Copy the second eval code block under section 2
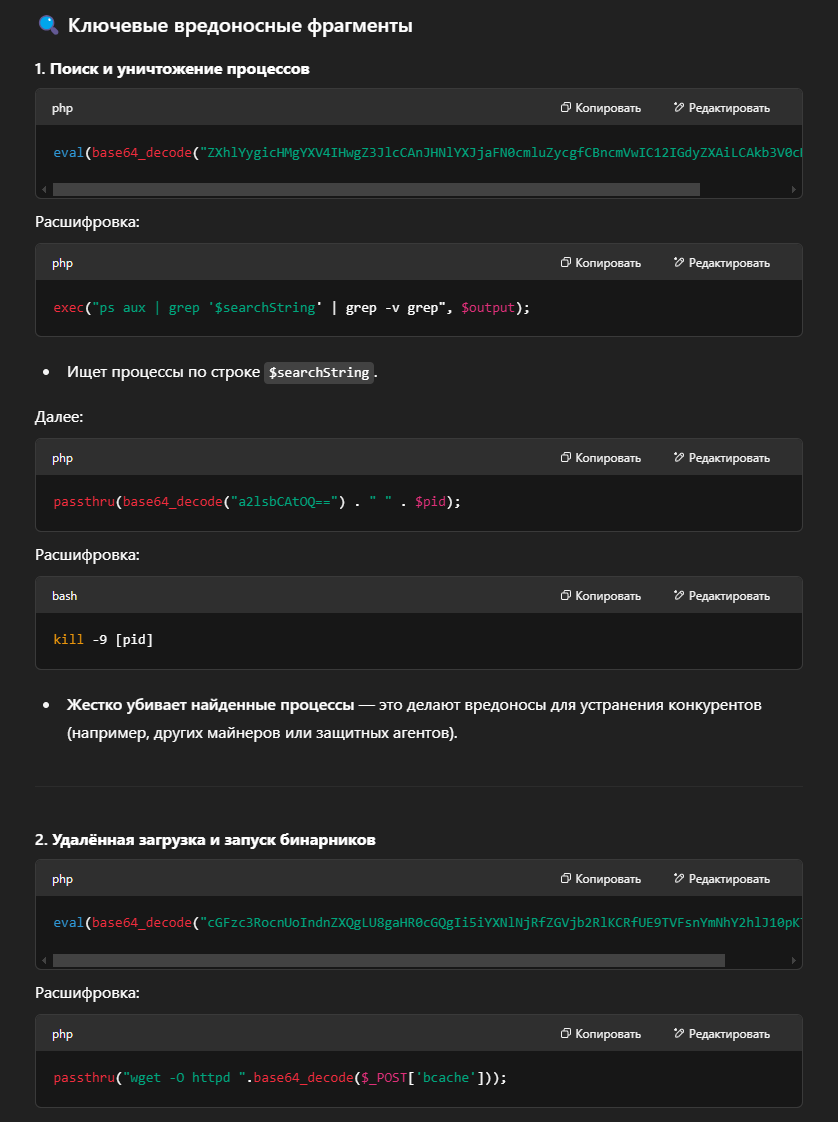Image resolution: width=838 pixels, height=1122 pixels. (x=600, y=879)
